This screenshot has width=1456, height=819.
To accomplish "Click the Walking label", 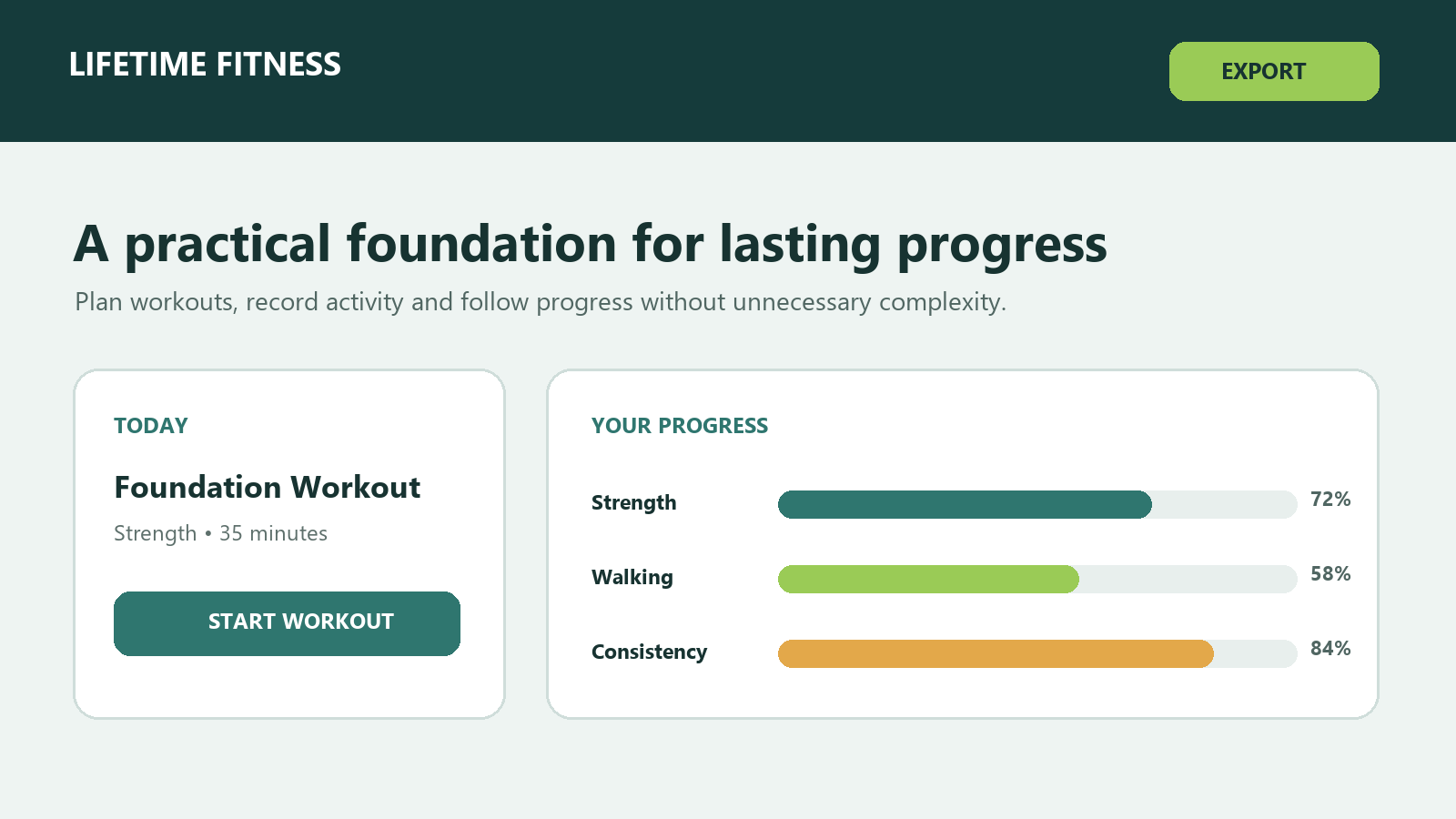I will tap(632, 578).
